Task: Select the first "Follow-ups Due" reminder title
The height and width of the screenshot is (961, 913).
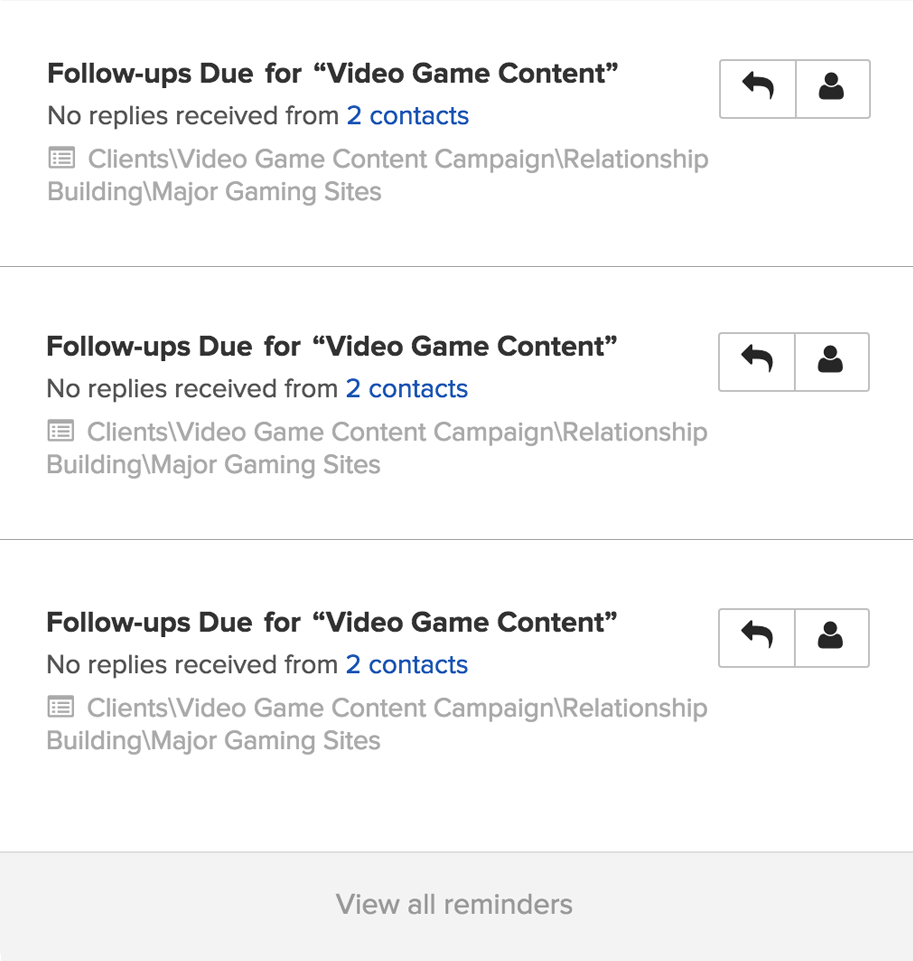Action: pos(333,74)
